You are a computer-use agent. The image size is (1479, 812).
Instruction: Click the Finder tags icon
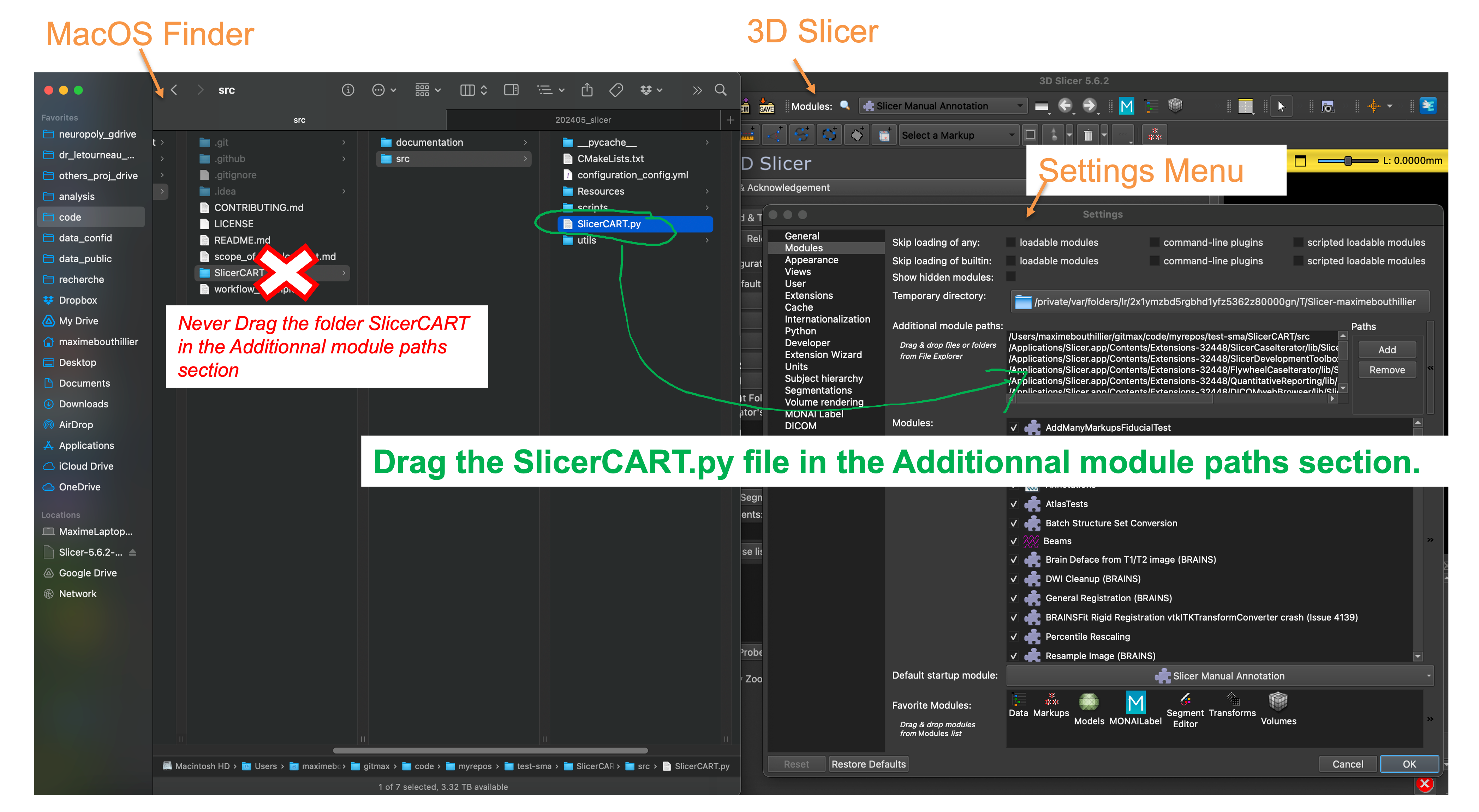click(616, 90)
